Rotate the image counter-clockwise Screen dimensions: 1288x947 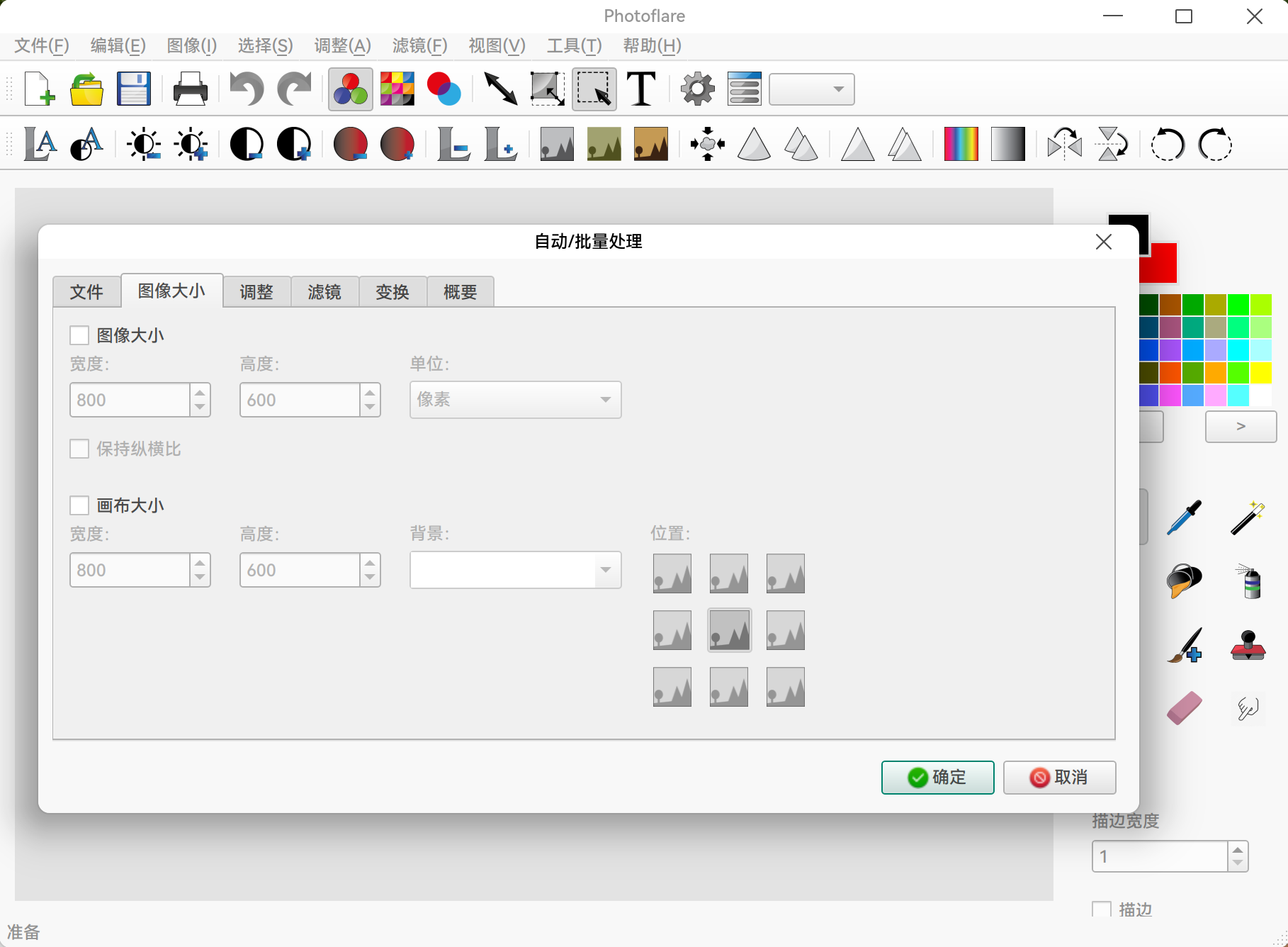[x=1168, y=145]
